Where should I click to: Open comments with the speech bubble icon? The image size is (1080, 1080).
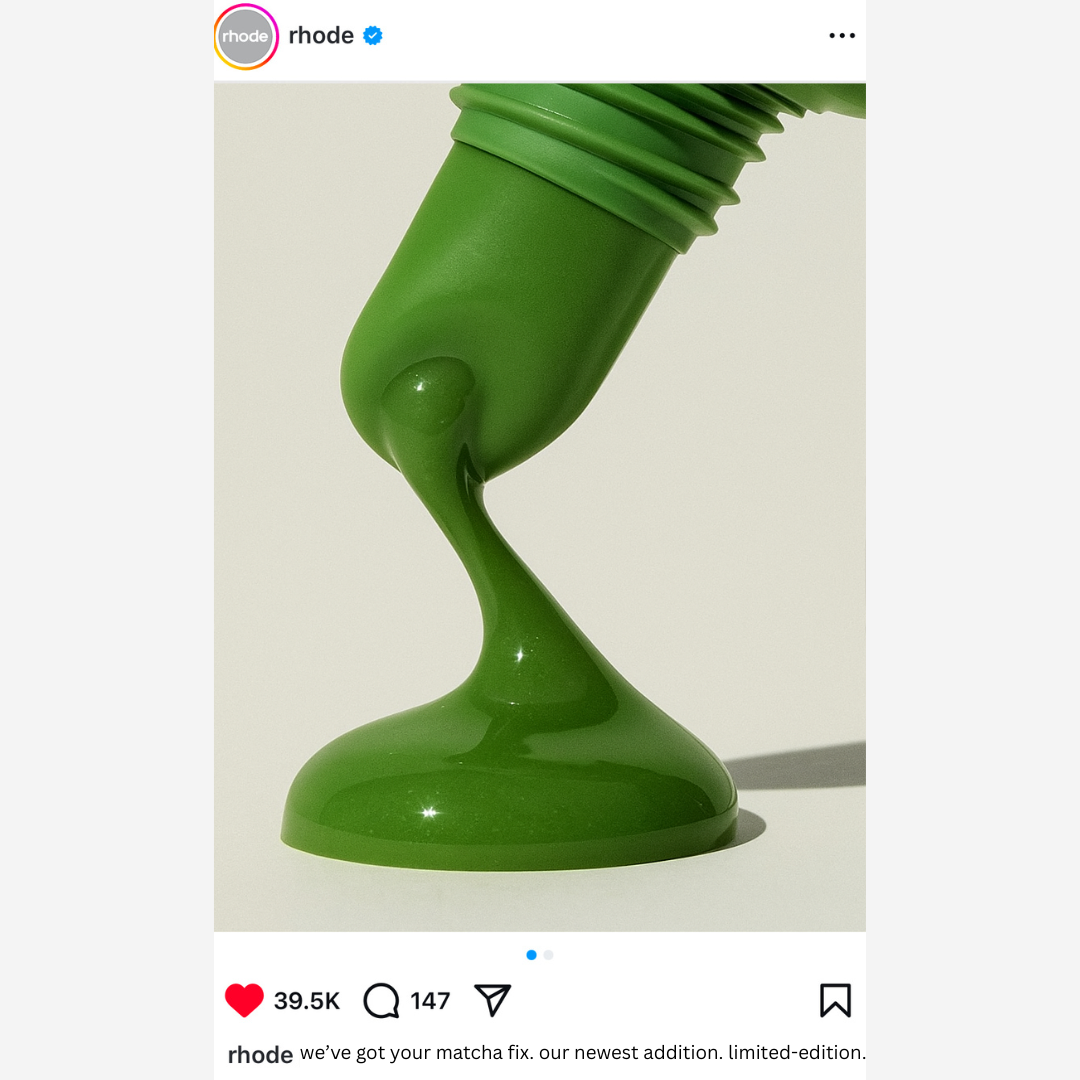click(381, 1000)
